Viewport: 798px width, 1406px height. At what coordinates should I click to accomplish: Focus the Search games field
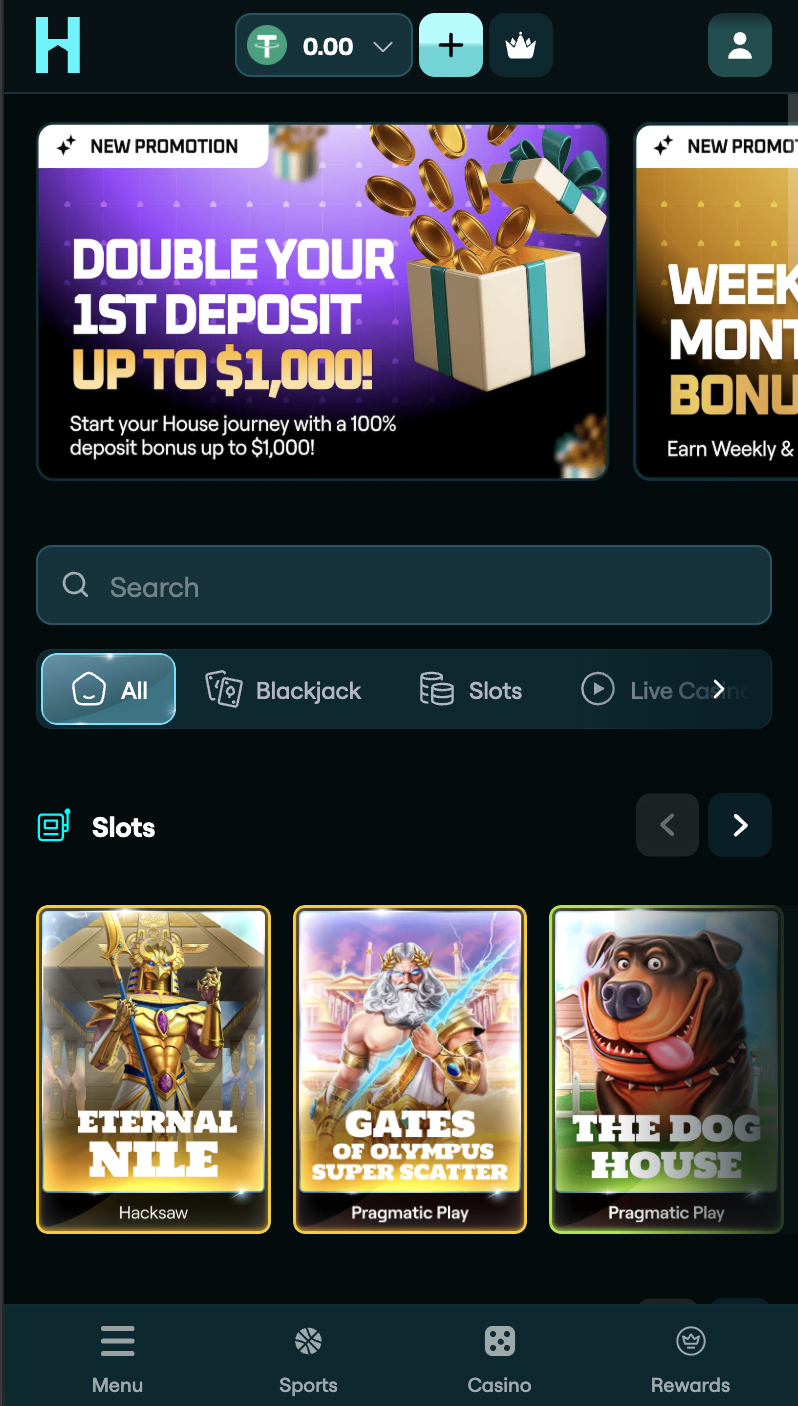coord(404,585)
